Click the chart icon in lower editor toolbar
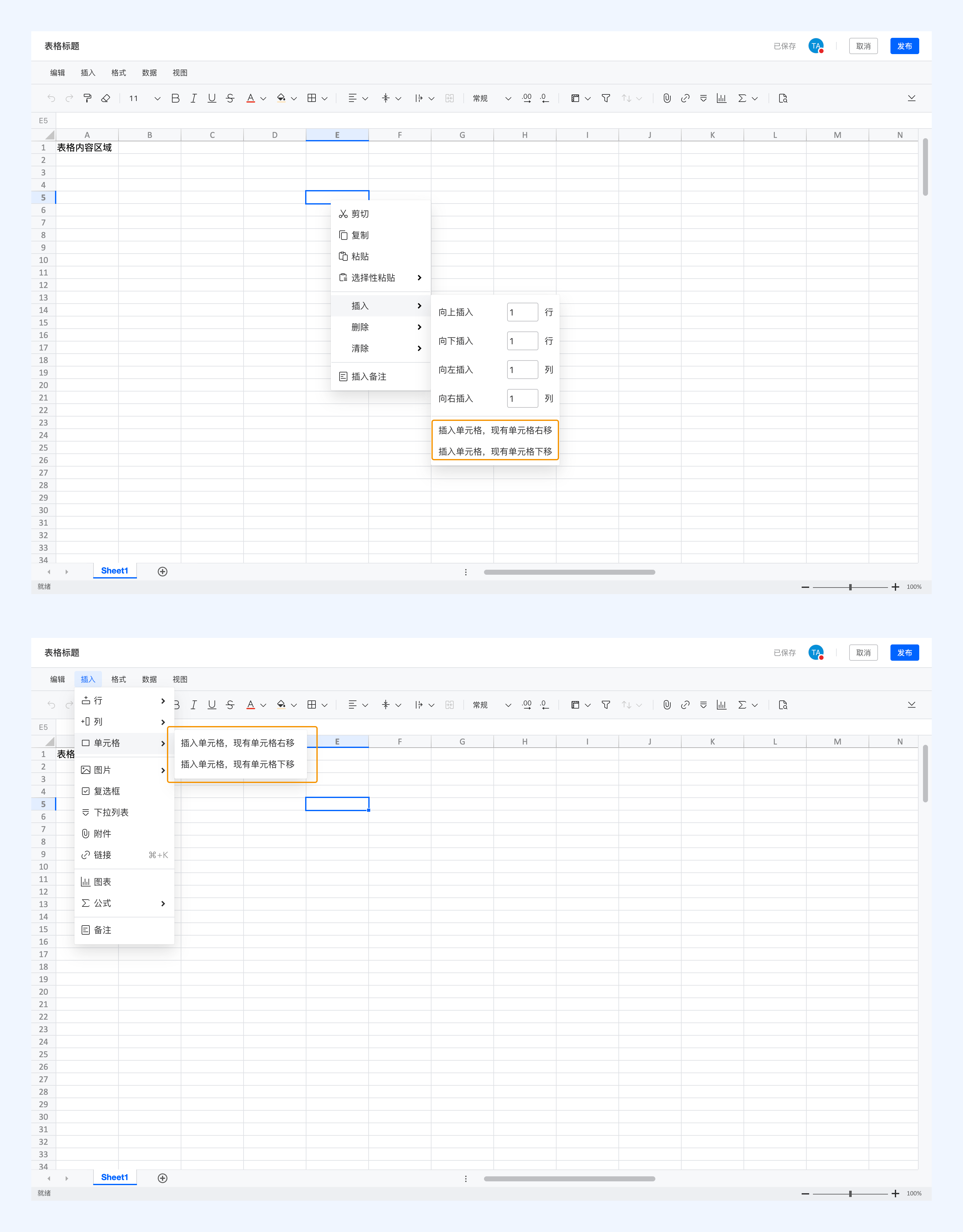The height and width of the screenshot is (1232, 963). pyautogui.click(x=722, y=705)
